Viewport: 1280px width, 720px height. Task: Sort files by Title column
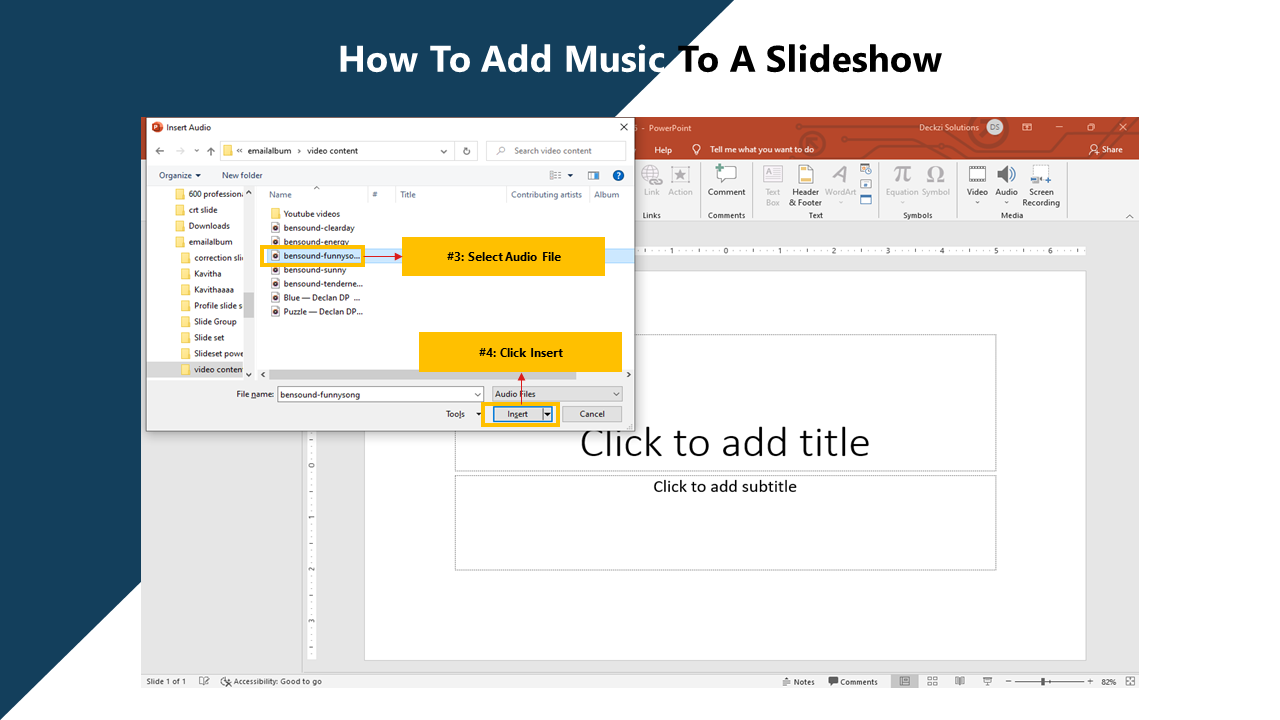(x=408, y=195)
